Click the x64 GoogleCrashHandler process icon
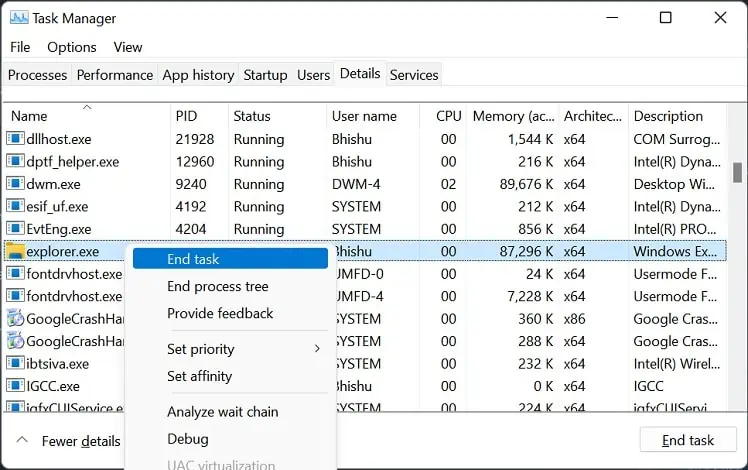 (x=15, y=340)
